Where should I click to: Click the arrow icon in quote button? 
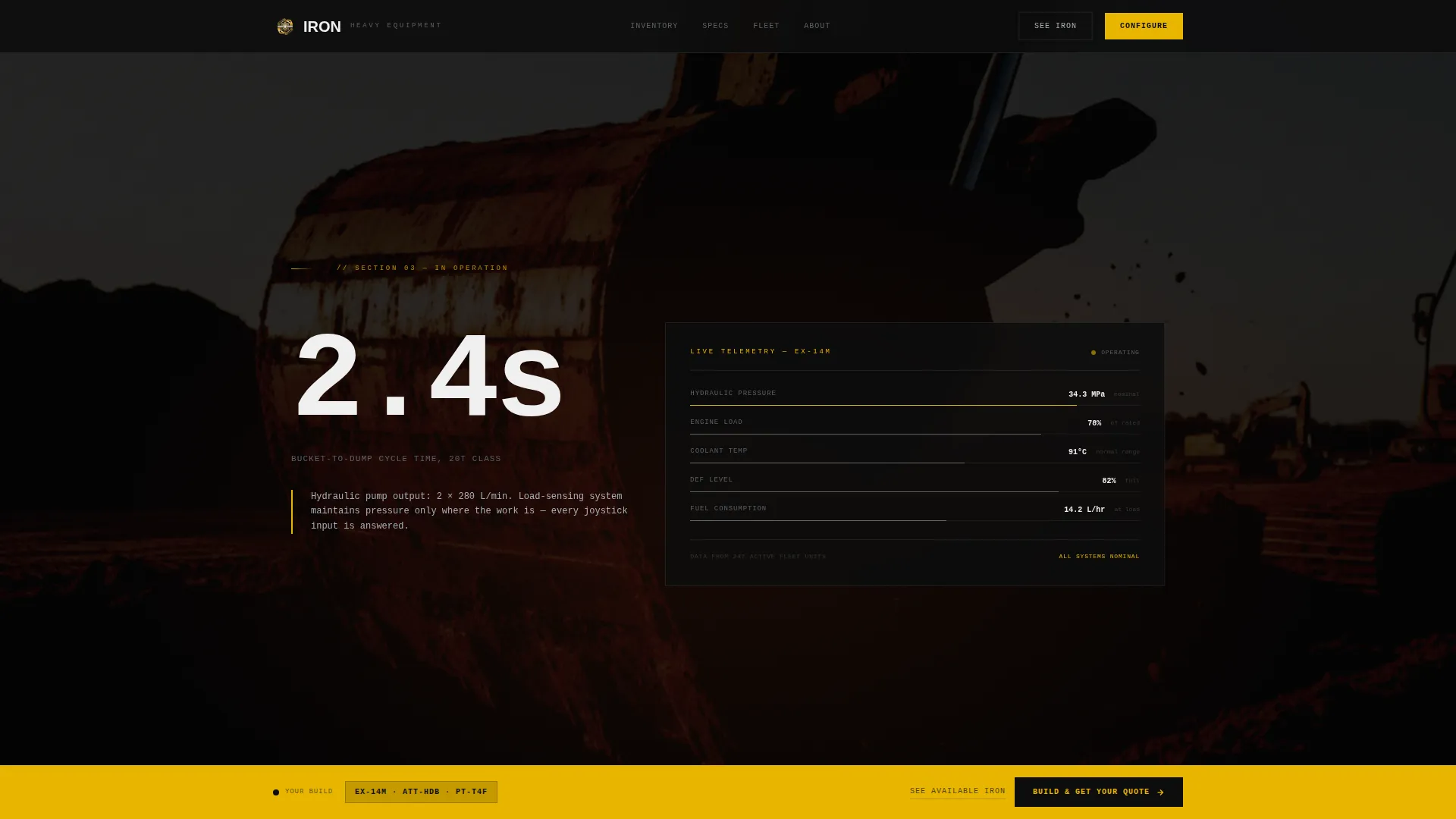pyautogui.click(x=1160, y=792)
